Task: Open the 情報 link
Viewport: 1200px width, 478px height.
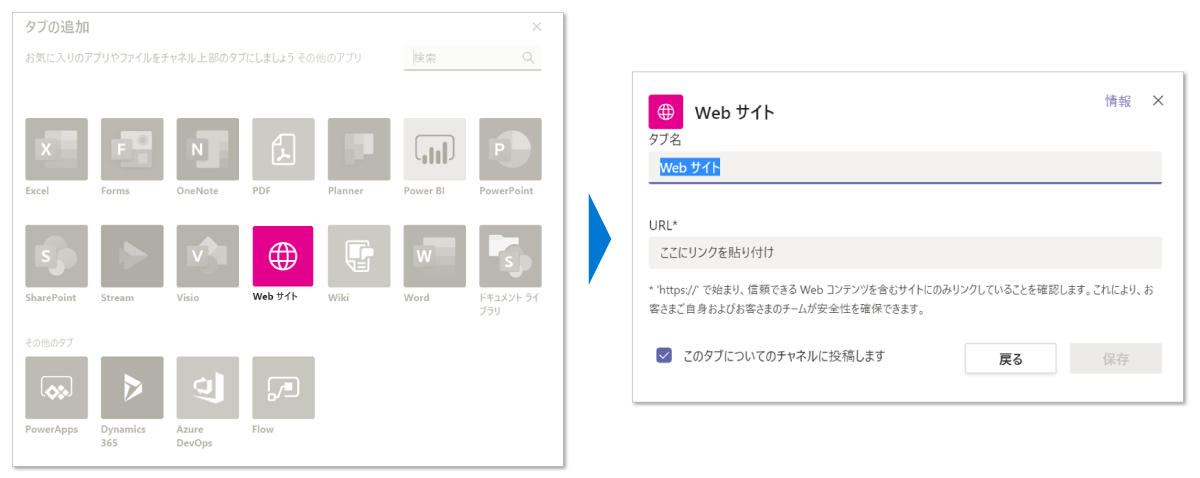Action: (x=1118, y=101)
